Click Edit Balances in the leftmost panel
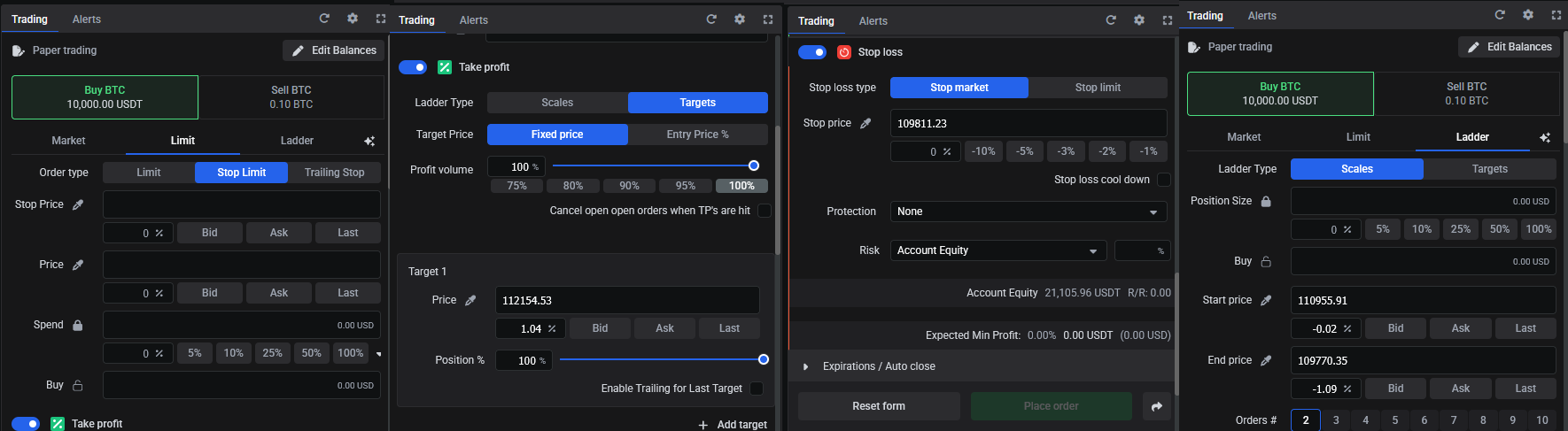This screenshot has width=1568, height=431. tap(334, 50)
